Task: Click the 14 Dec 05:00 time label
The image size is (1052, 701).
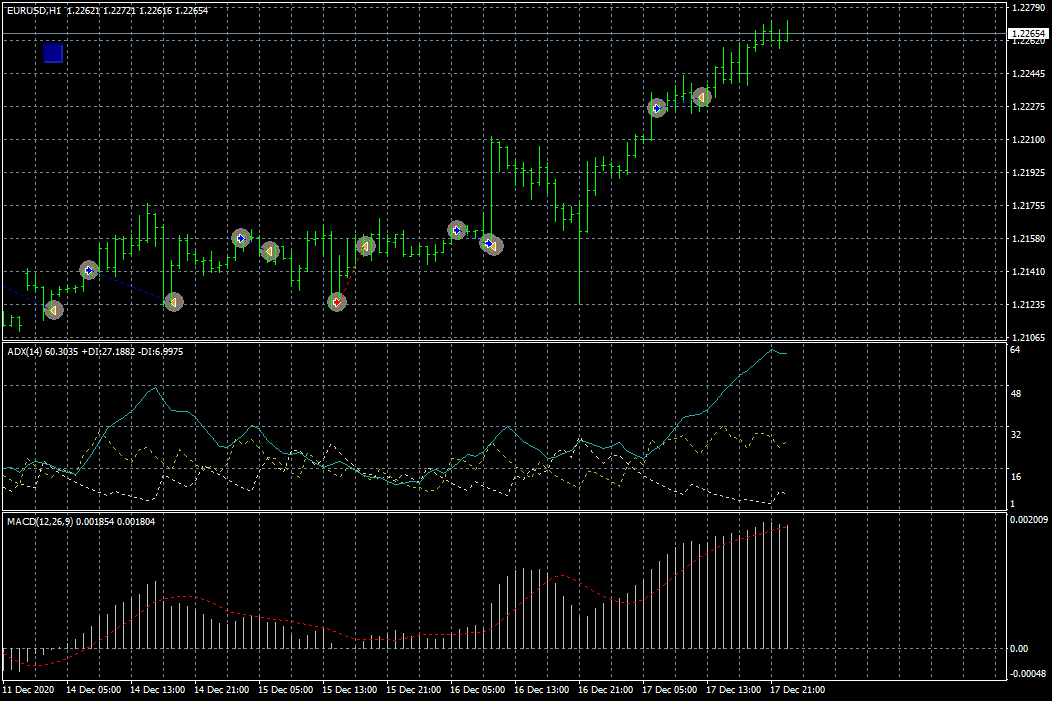Action: tap(94, 690)
